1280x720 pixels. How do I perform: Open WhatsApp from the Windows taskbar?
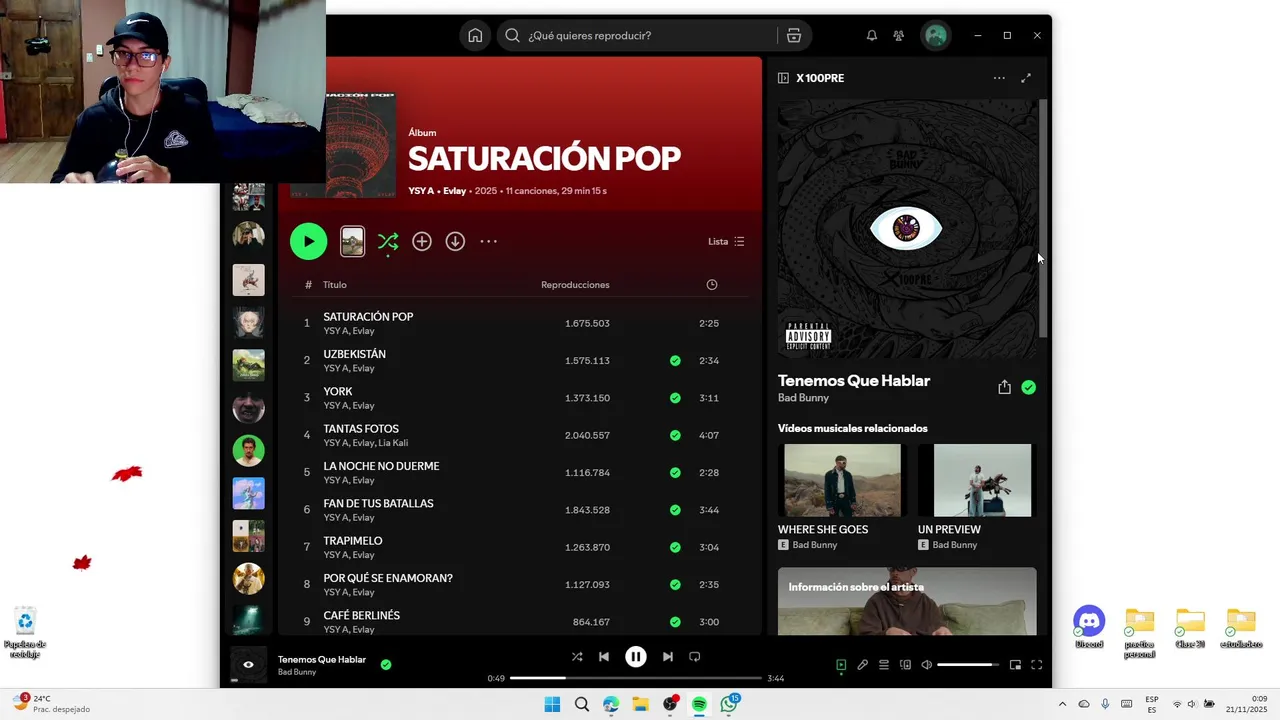[x=729, y=704]
